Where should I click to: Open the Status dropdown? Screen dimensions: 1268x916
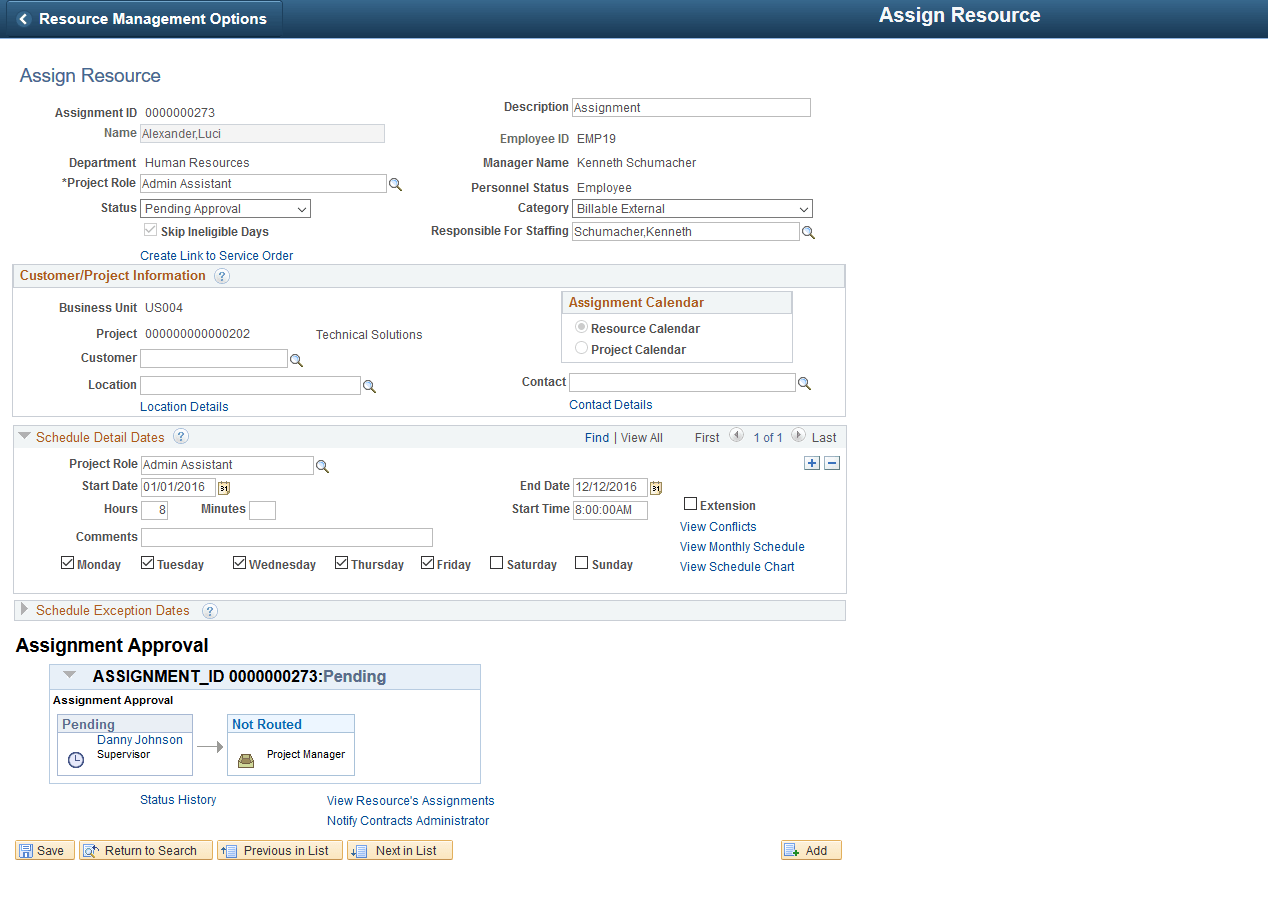(x=303, y=208)
